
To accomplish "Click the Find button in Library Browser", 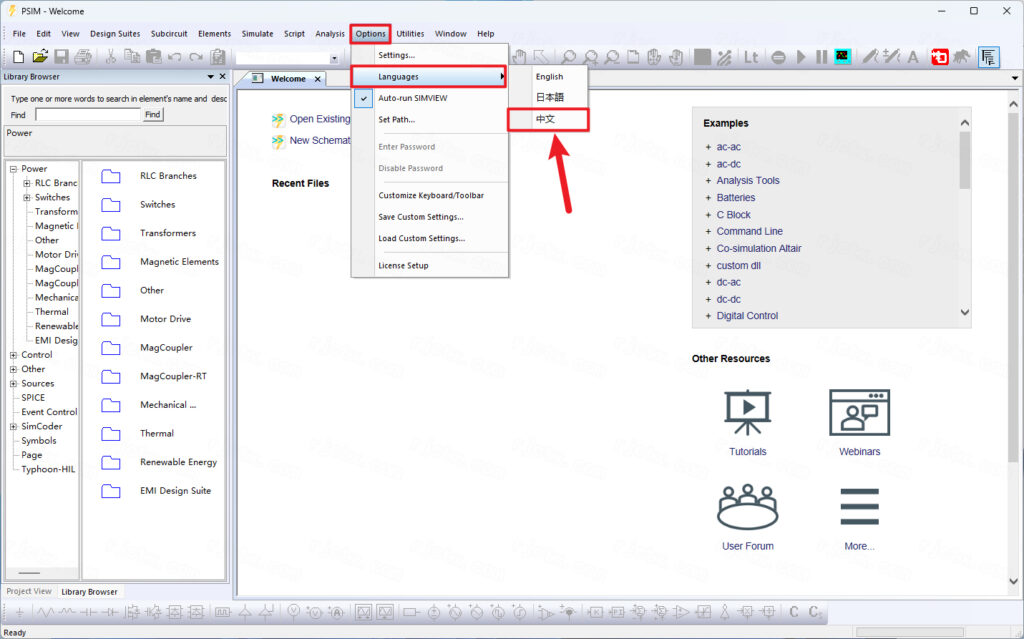I will pyautogui.click(x=152, y=115).
